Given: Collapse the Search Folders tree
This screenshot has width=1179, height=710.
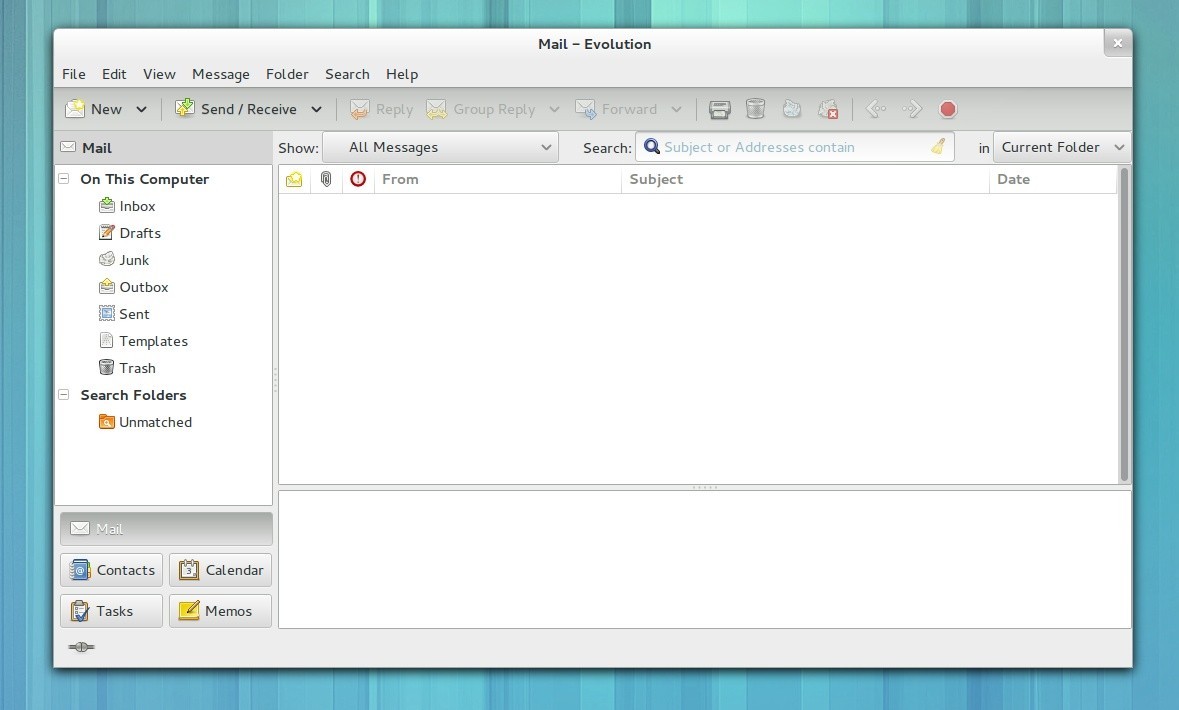Looking at the screenshot, I should [x=64, y=395].
